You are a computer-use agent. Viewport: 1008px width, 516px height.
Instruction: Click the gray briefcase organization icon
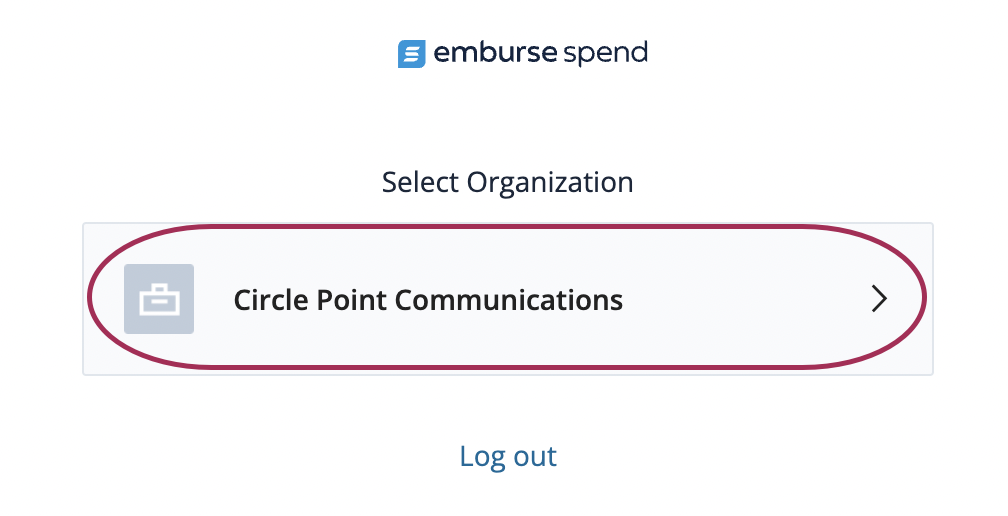click(159, 299)
